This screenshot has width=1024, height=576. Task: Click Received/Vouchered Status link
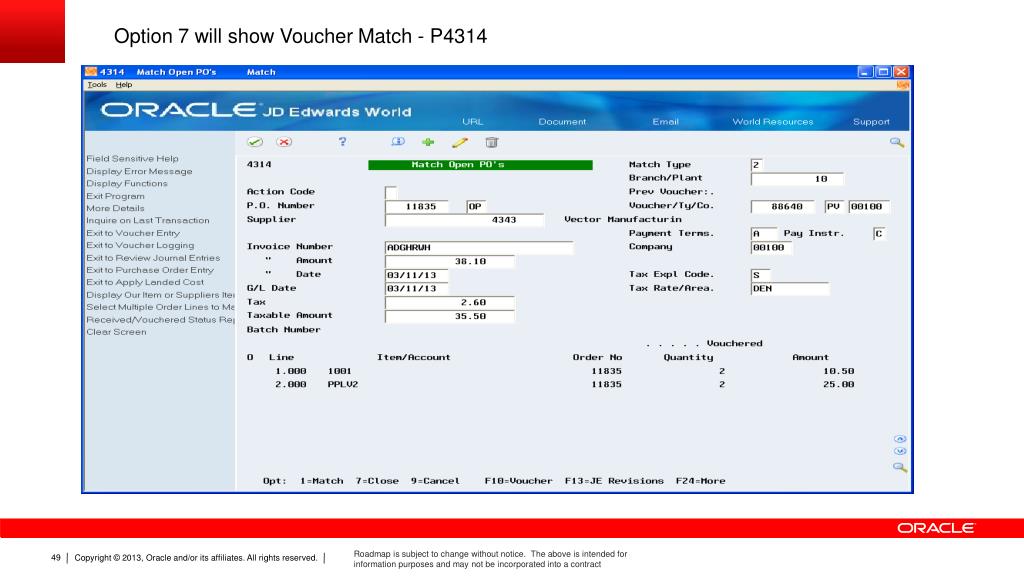click(x=160, y=320)
